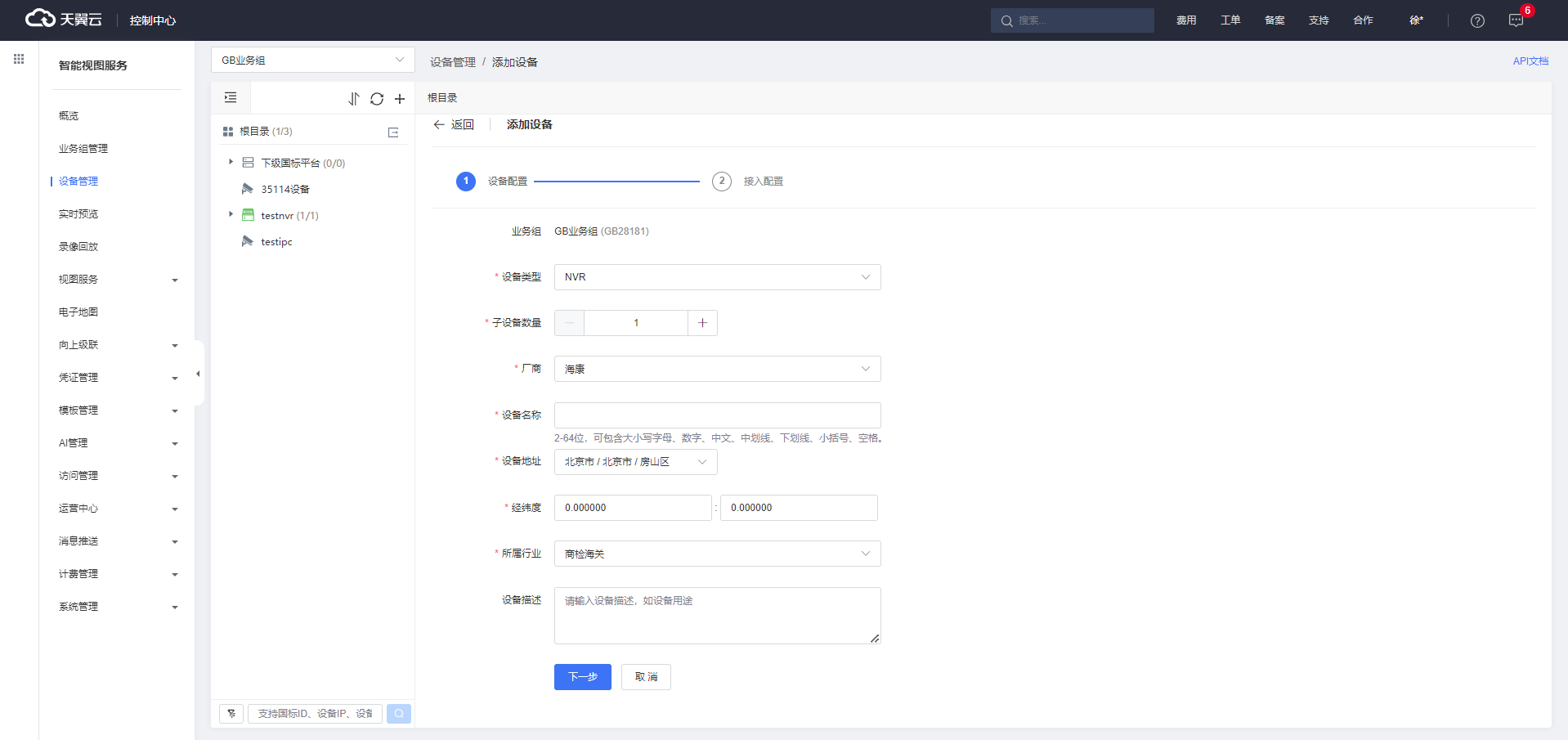Open the messages notification icon

pyautogui.click(x=1516, y=20)
